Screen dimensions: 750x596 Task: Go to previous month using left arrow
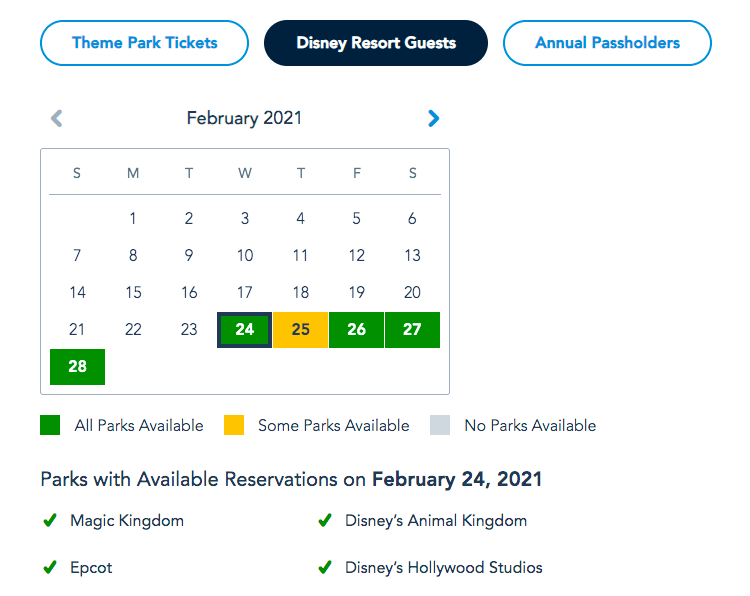click(x=57, y=118)
